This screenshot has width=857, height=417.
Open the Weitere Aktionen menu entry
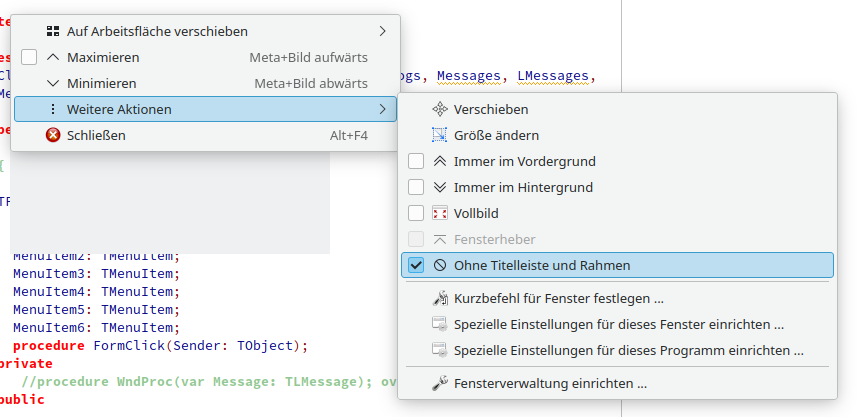pos(206,109)
